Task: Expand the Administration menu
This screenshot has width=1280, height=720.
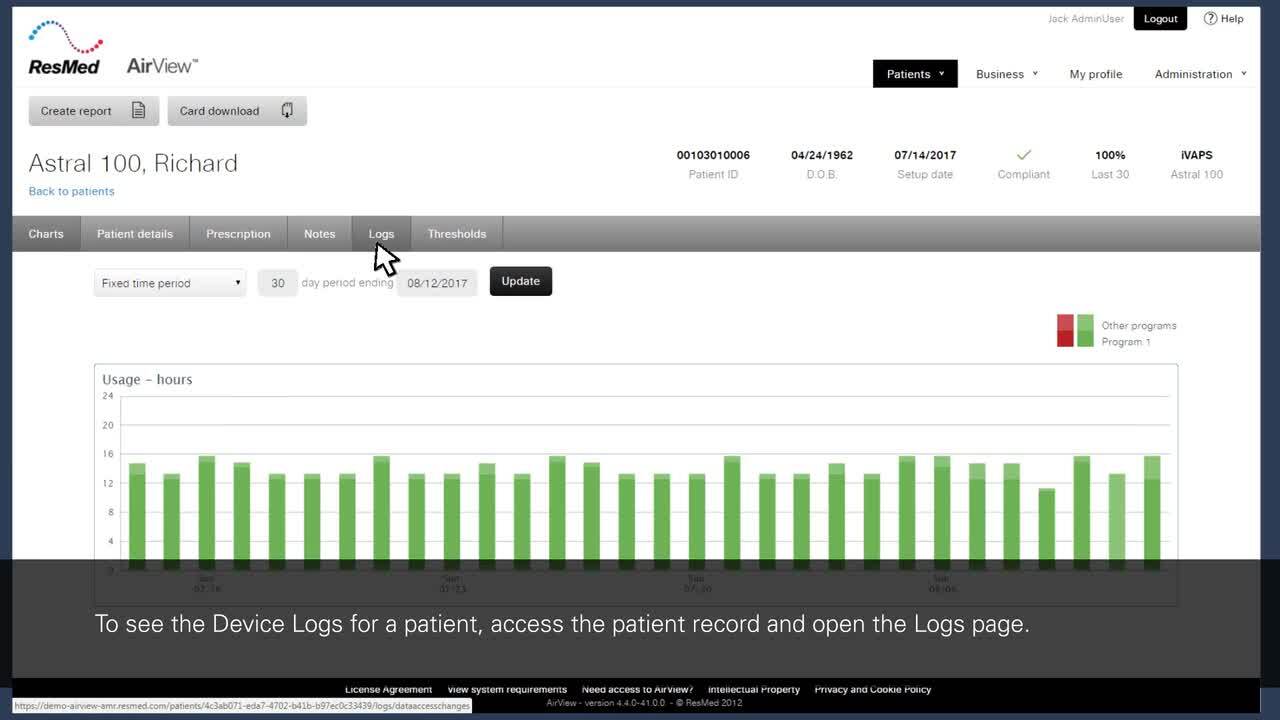Action: [x=1200, y=74]
